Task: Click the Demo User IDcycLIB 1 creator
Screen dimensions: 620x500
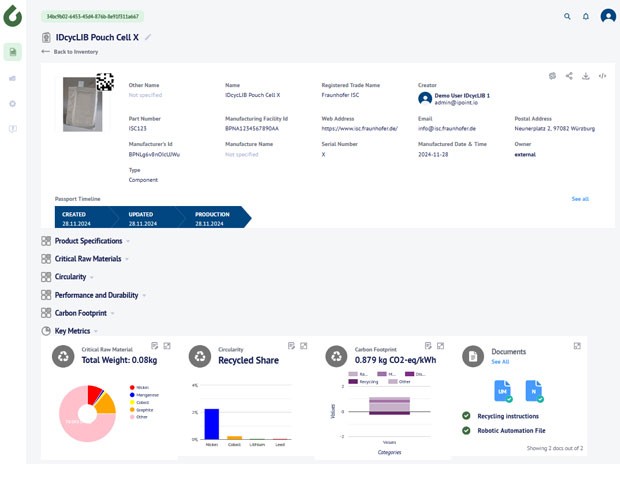Action: click(462, 96)
